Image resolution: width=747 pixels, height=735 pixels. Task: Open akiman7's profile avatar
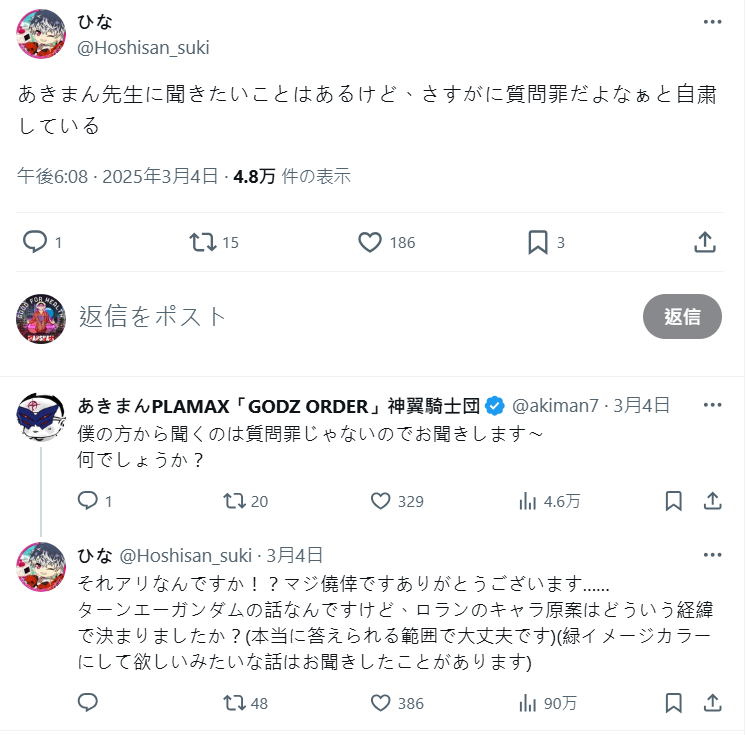point(42,417)
